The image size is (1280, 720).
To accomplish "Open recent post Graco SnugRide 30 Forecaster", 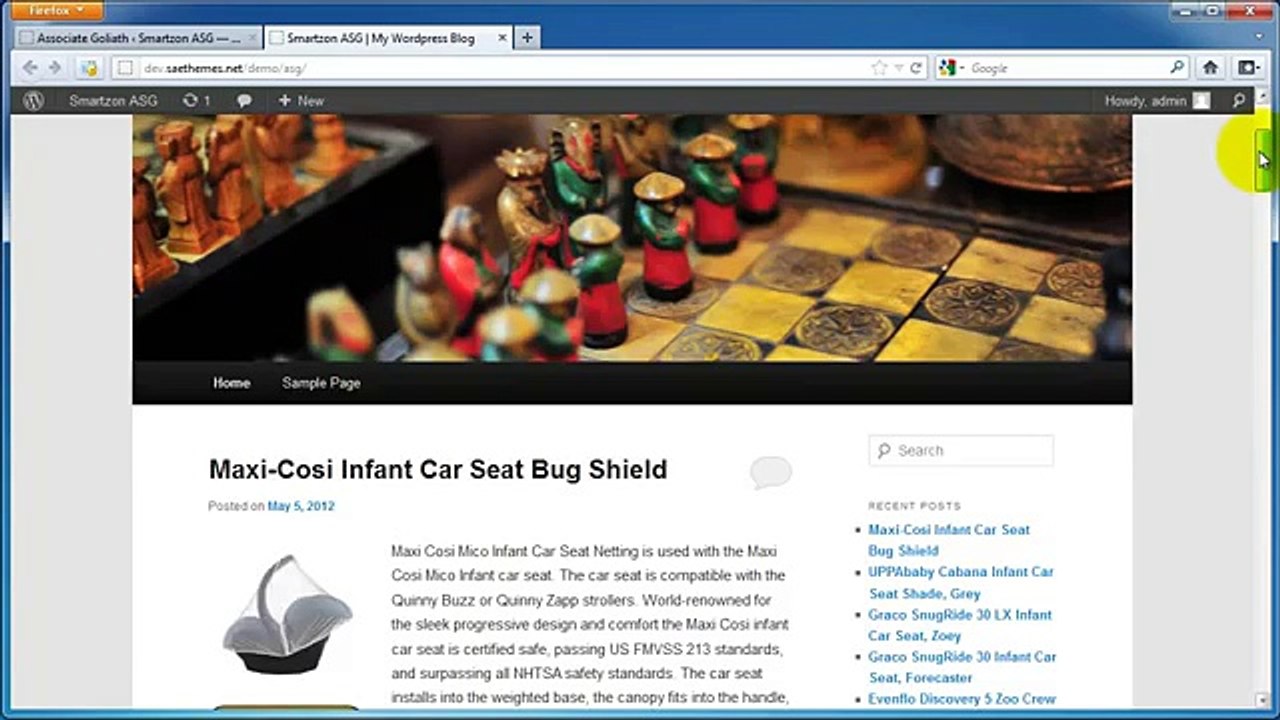I will click(962, 667).
